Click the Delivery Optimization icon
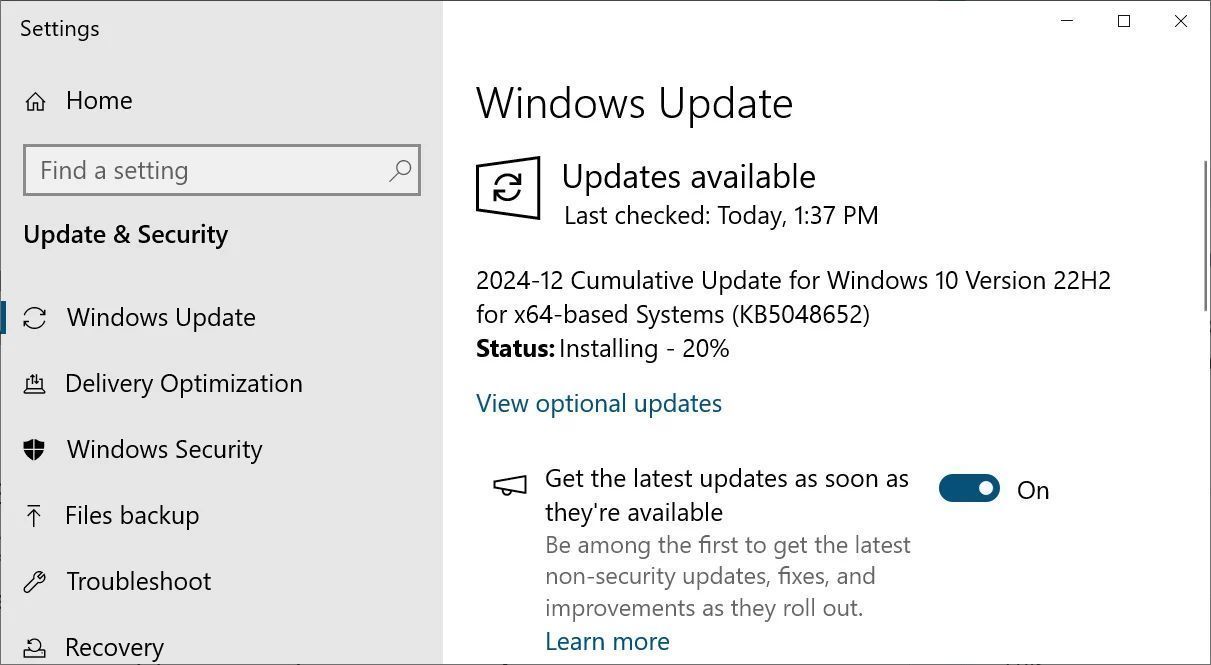Screen dimensions: 1211x665 tap(35, 384)
